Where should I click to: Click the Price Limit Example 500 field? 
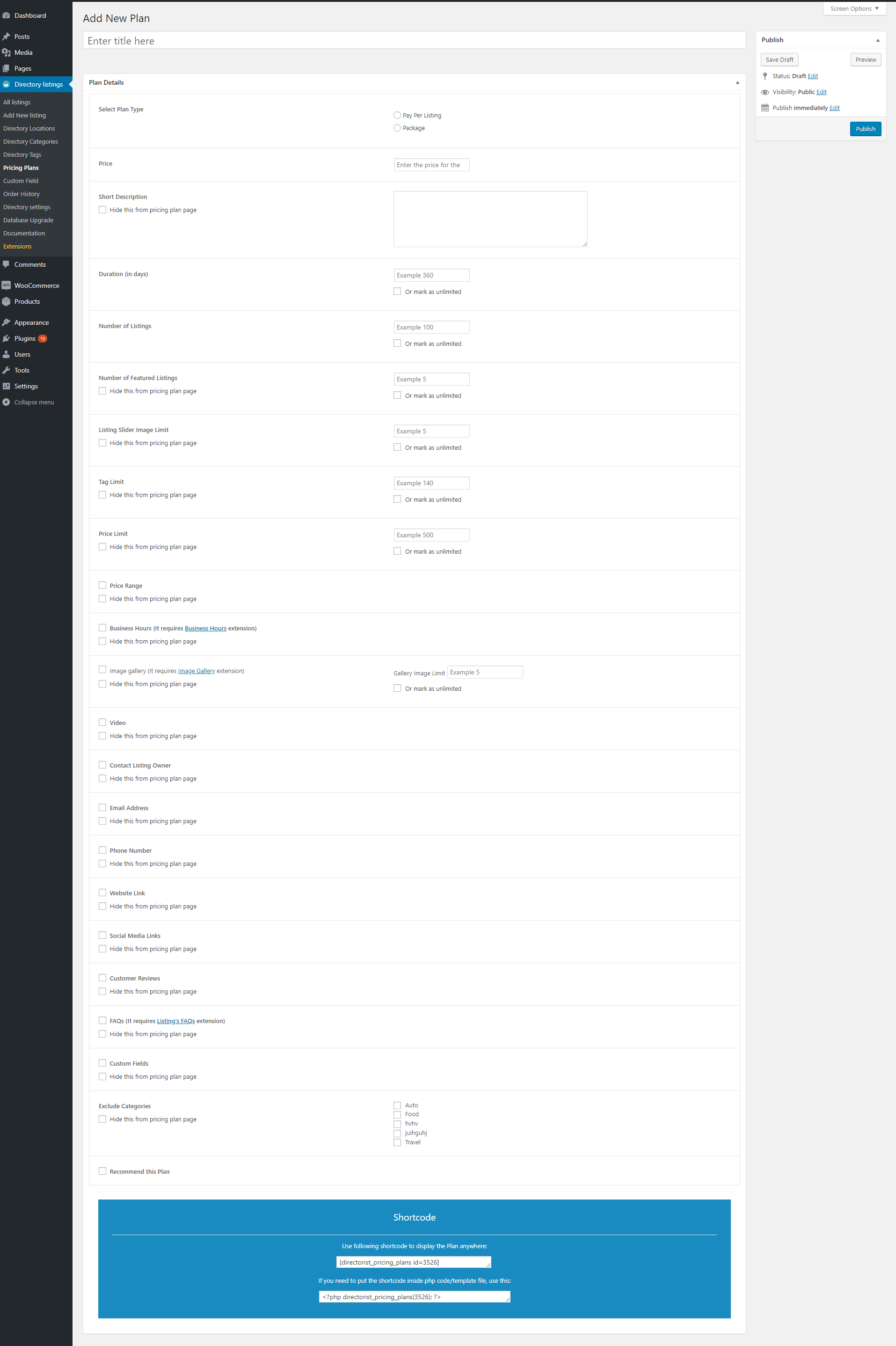click(x=431, y=535)
